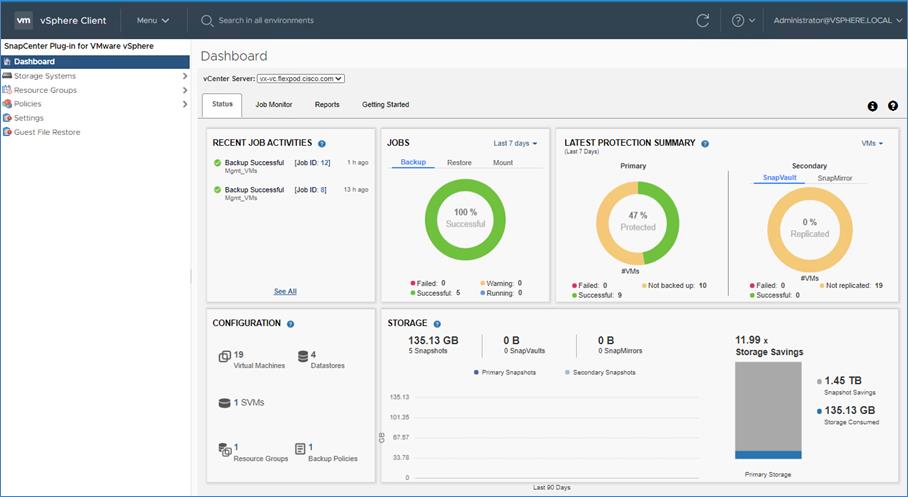This screenshot has height=497, width=908.
Task: Click the Storage Systems sidebar icon
Action: [7, 76]
